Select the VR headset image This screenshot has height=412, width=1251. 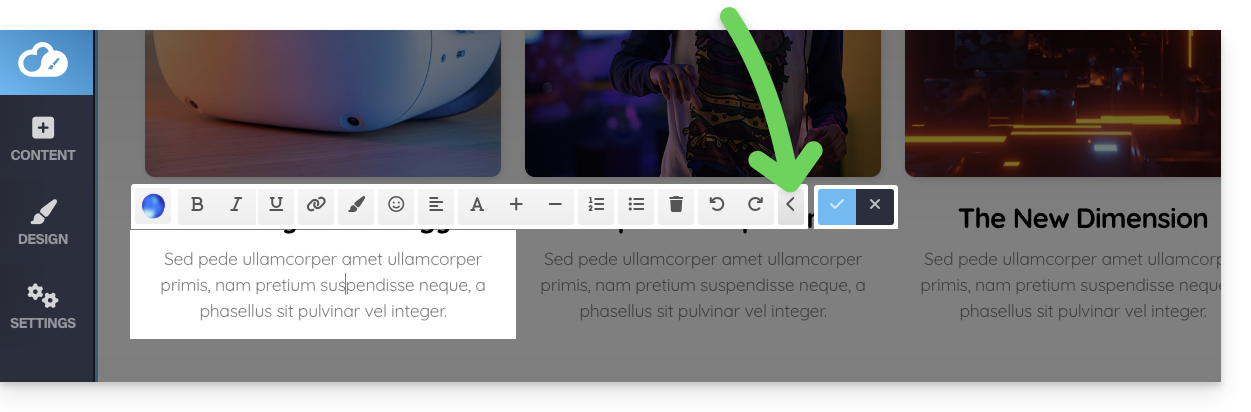(323, 103)
